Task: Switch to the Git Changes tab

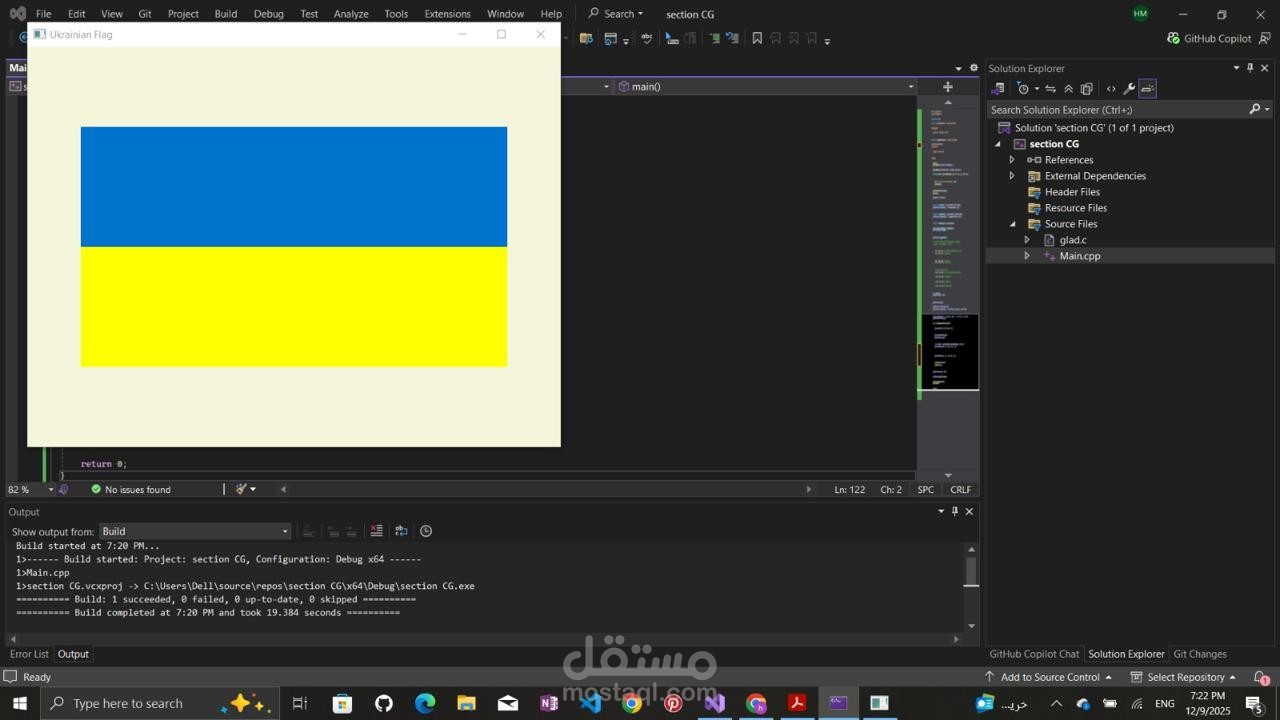Action: point(1200,654)
